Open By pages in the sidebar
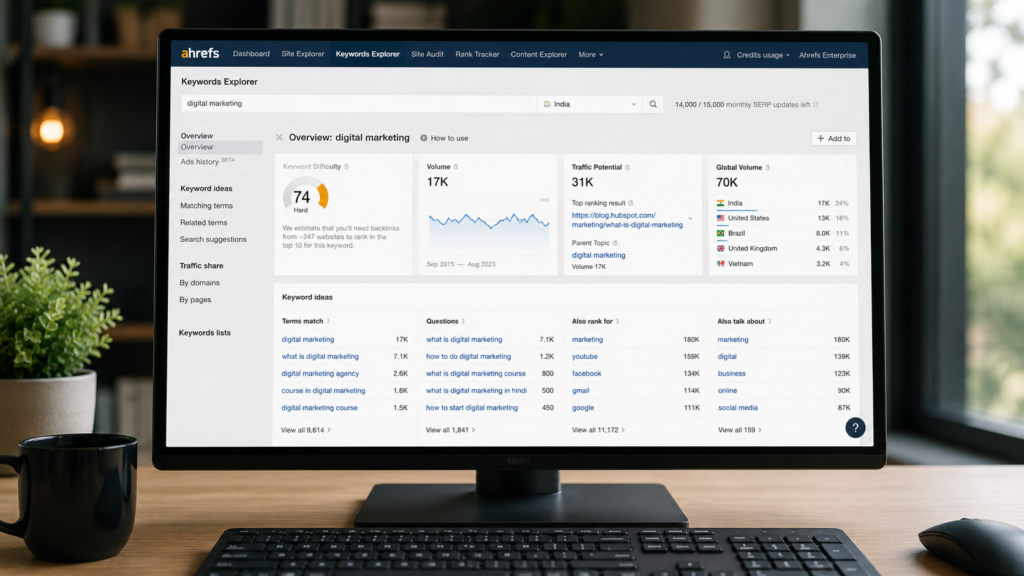 click(195, 300)
